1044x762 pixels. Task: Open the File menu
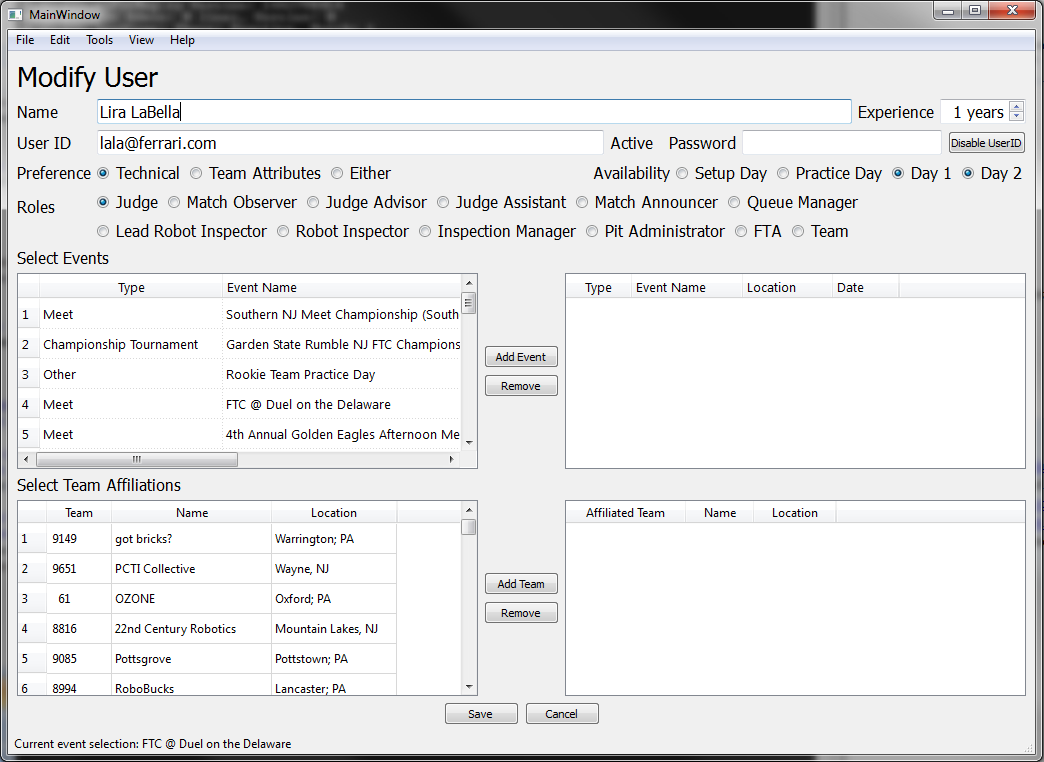(x=25, y=40)
